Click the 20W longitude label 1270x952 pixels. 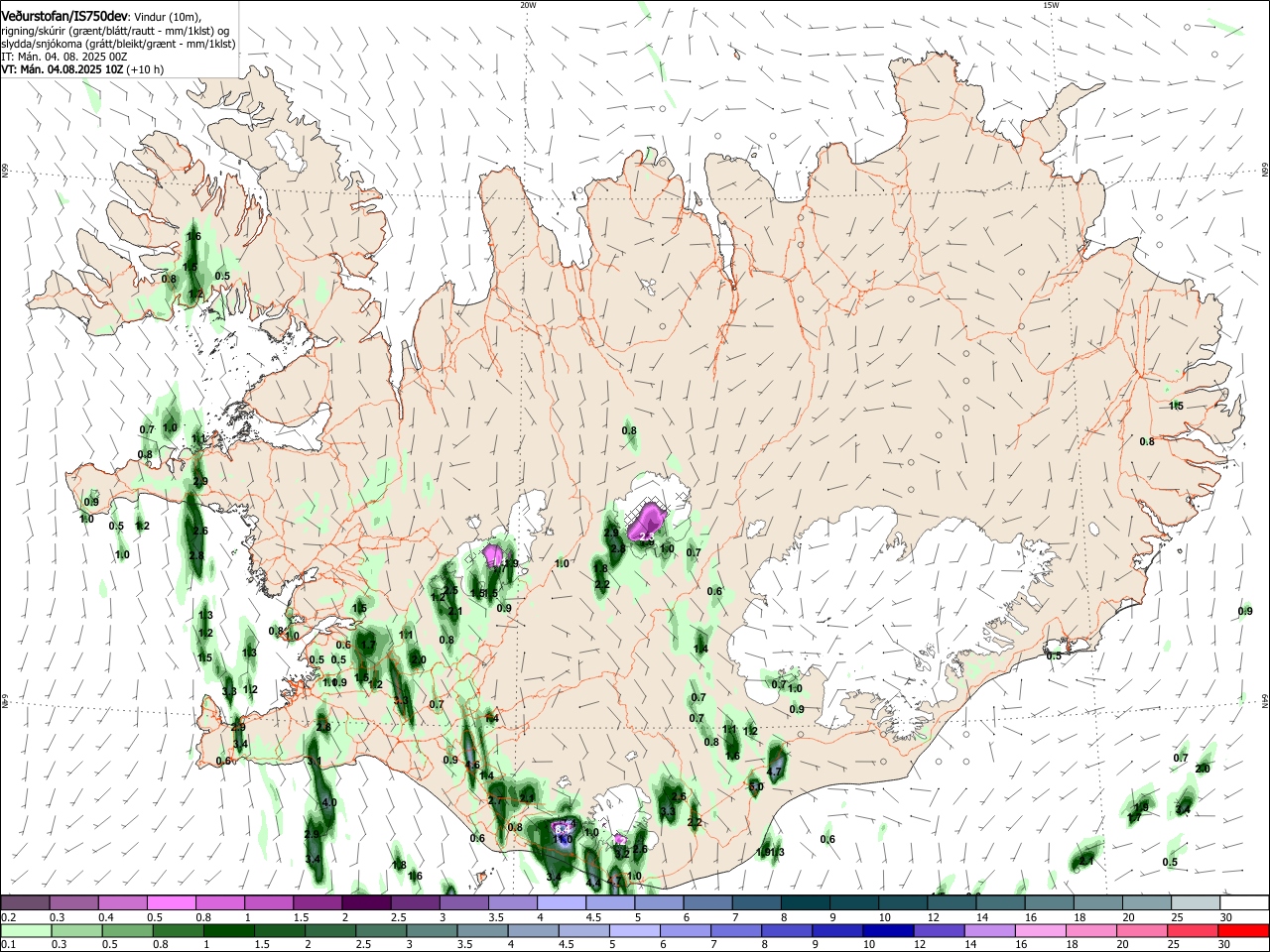528,5
